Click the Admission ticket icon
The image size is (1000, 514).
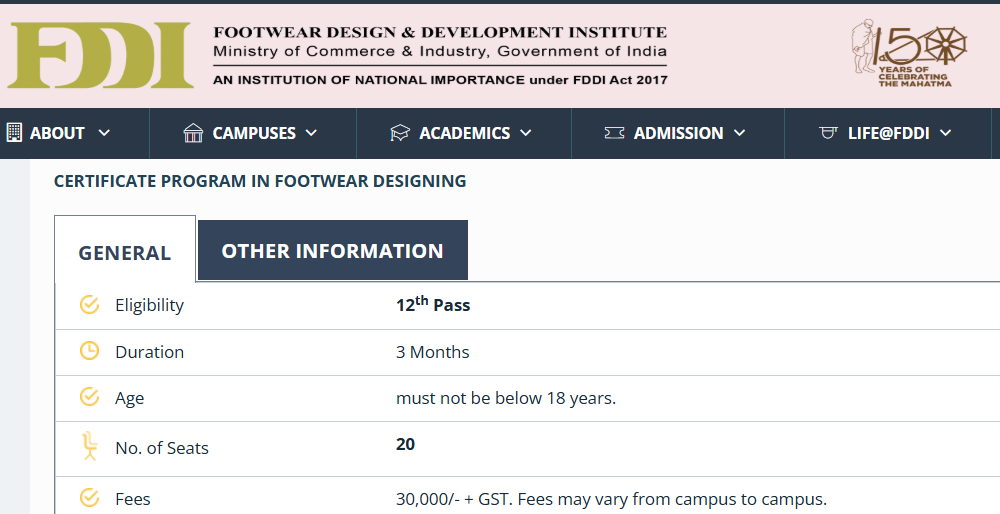coord(614,133)
